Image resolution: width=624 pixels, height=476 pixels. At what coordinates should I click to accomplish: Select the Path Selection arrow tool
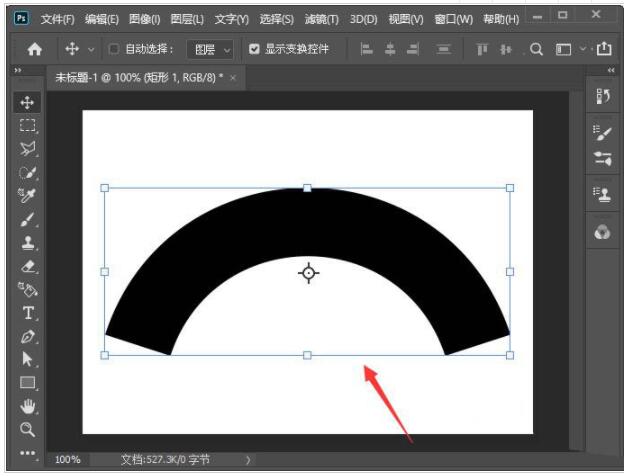[27, 359]
